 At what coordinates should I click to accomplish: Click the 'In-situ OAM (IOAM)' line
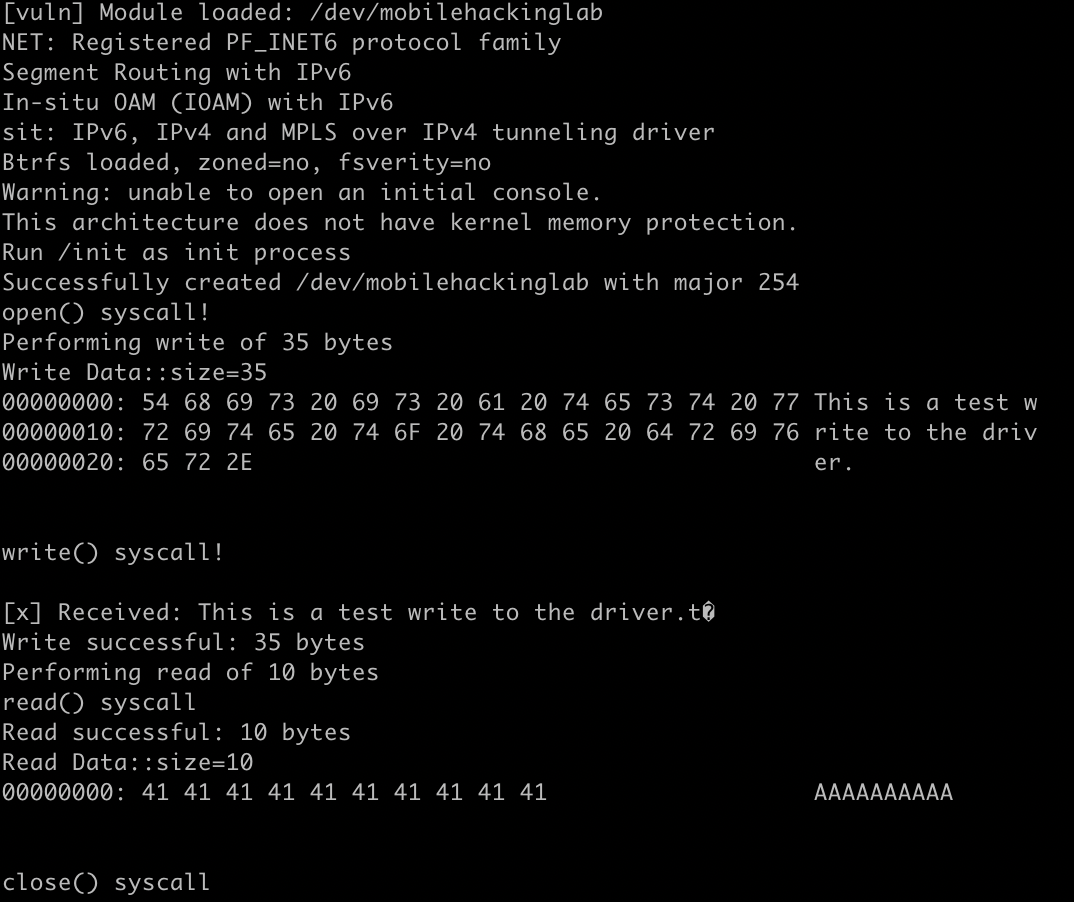197,103
